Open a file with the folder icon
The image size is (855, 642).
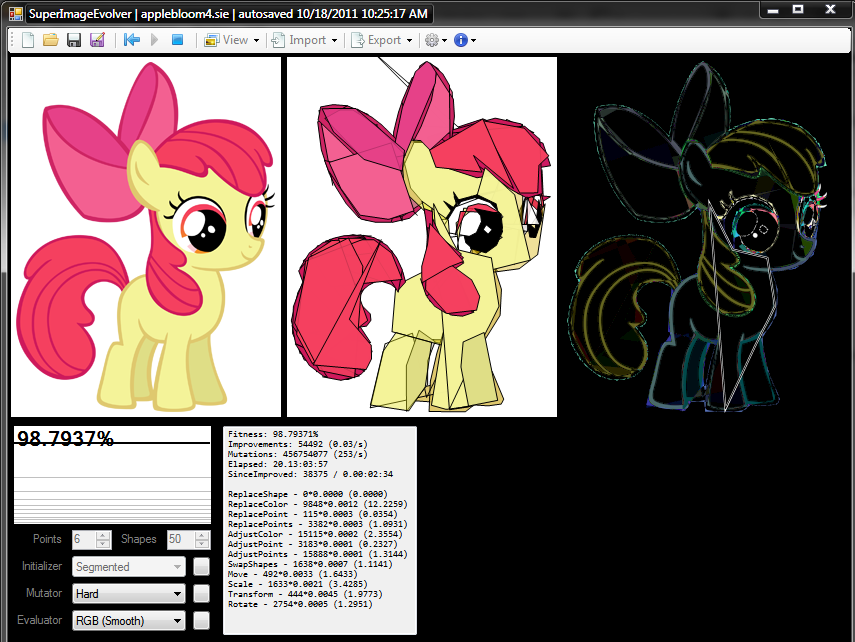click(x=51, y=40)
